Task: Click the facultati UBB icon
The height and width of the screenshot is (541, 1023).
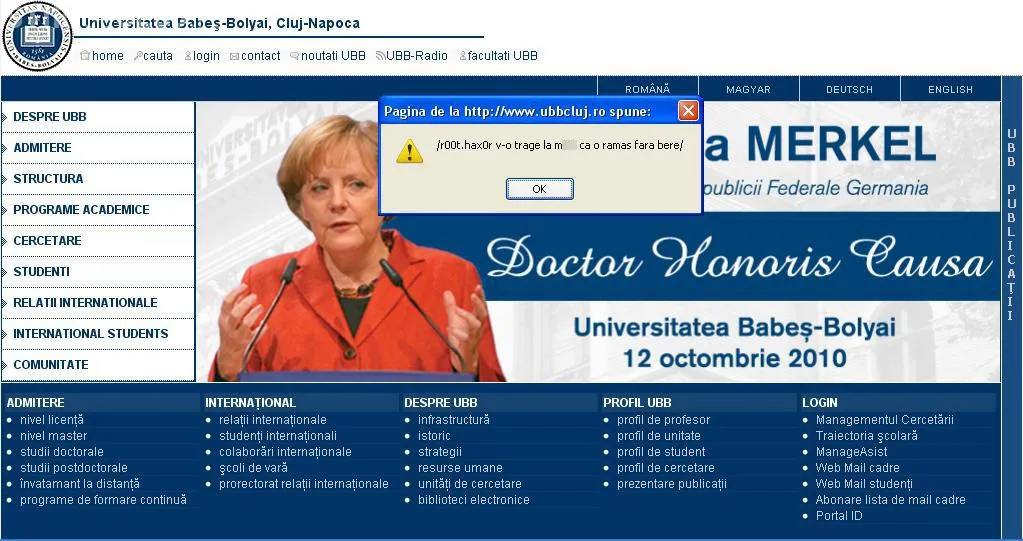Action: 462,56
